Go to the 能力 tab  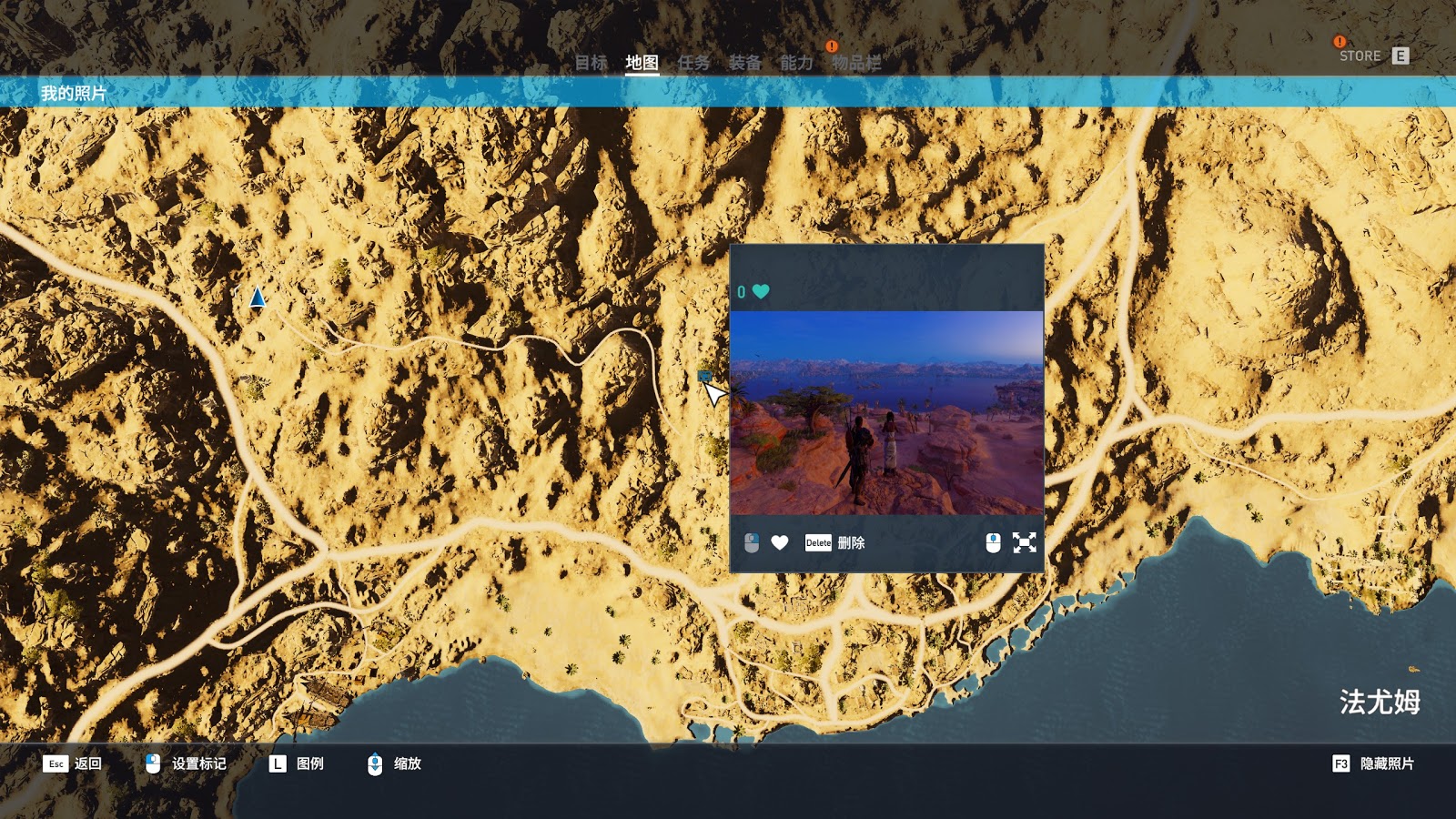(796, 63)
